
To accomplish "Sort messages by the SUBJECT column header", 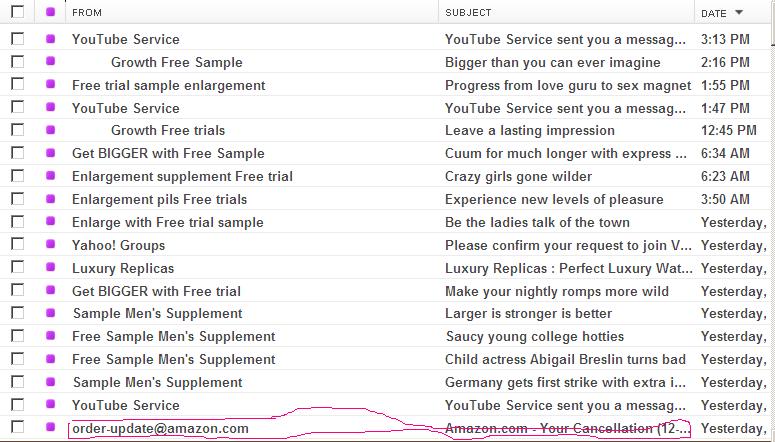I will point(468,13).
